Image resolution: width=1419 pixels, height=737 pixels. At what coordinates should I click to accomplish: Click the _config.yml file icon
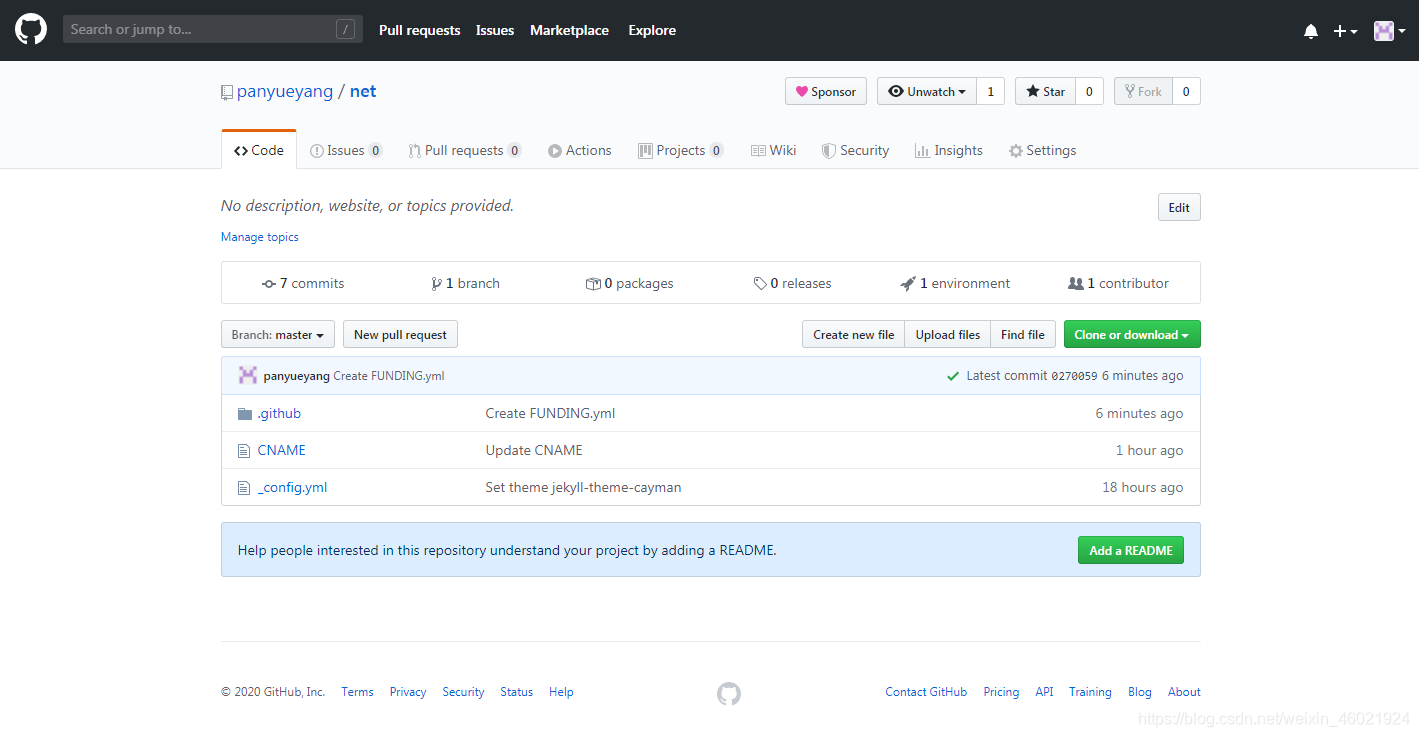click(244, 488)
